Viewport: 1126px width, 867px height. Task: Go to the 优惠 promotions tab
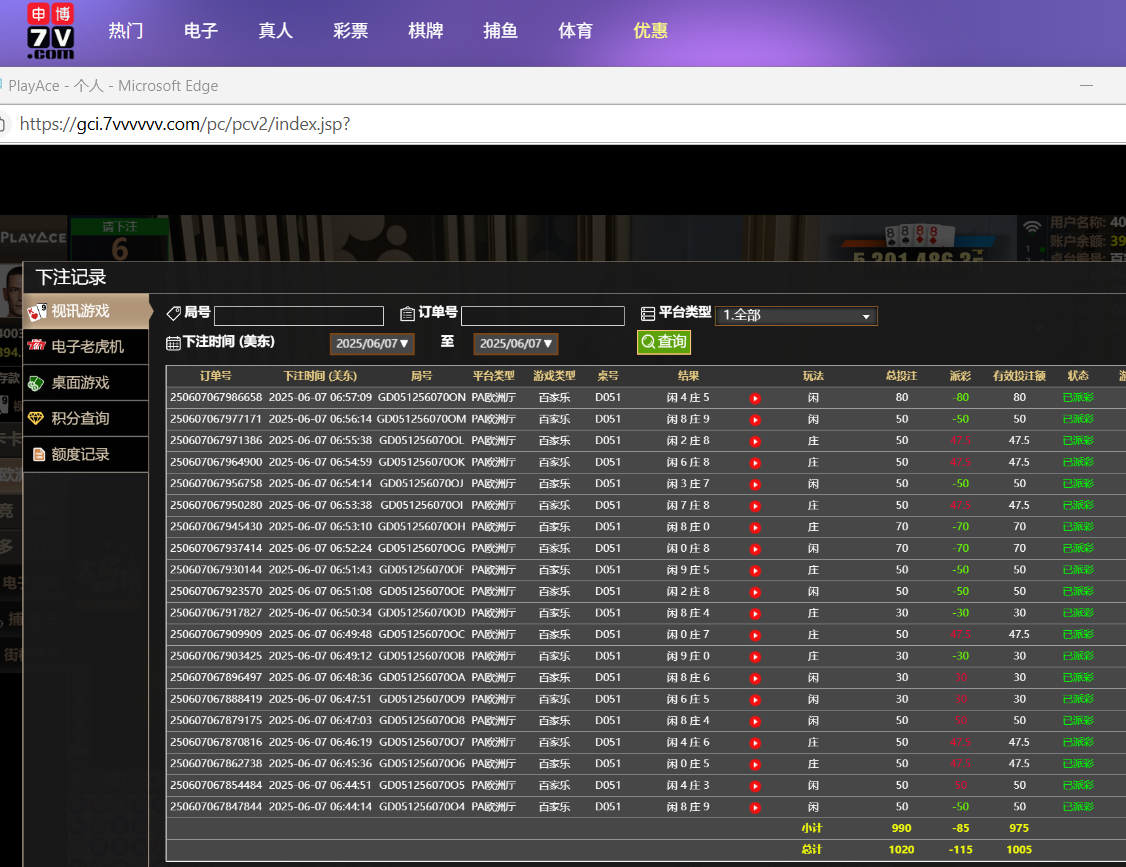tap(650, 31)
